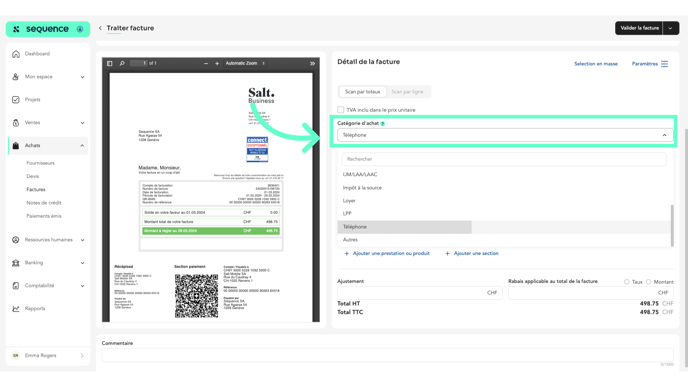Select Impôt à la source option

(504, 188)
